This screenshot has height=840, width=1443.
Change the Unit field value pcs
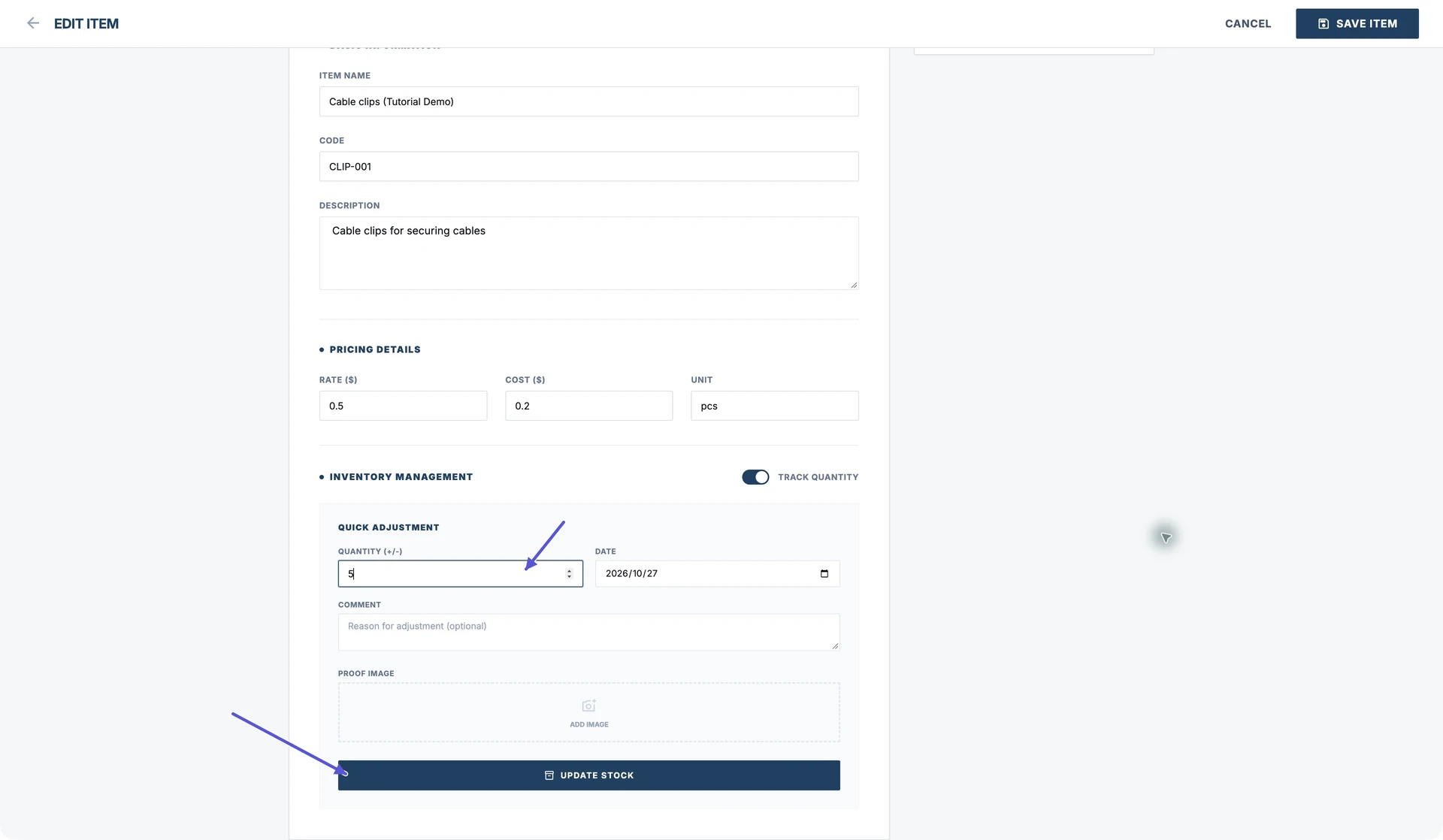click(774, 406)
